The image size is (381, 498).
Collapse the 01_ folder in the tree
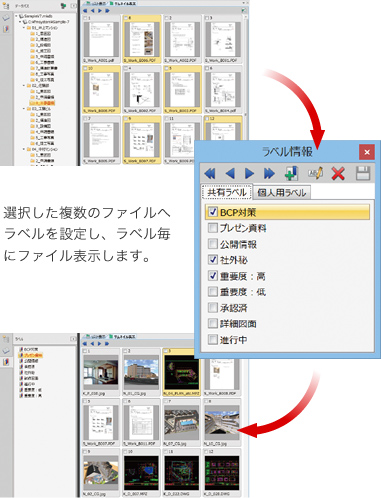click(24, 28)
